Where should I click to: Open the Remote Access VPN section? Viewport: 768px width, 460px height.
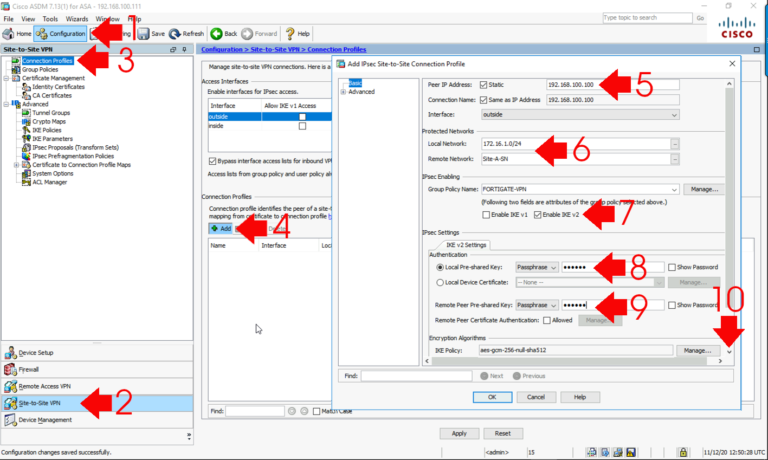pyautogui.click(x=97, y=387)
